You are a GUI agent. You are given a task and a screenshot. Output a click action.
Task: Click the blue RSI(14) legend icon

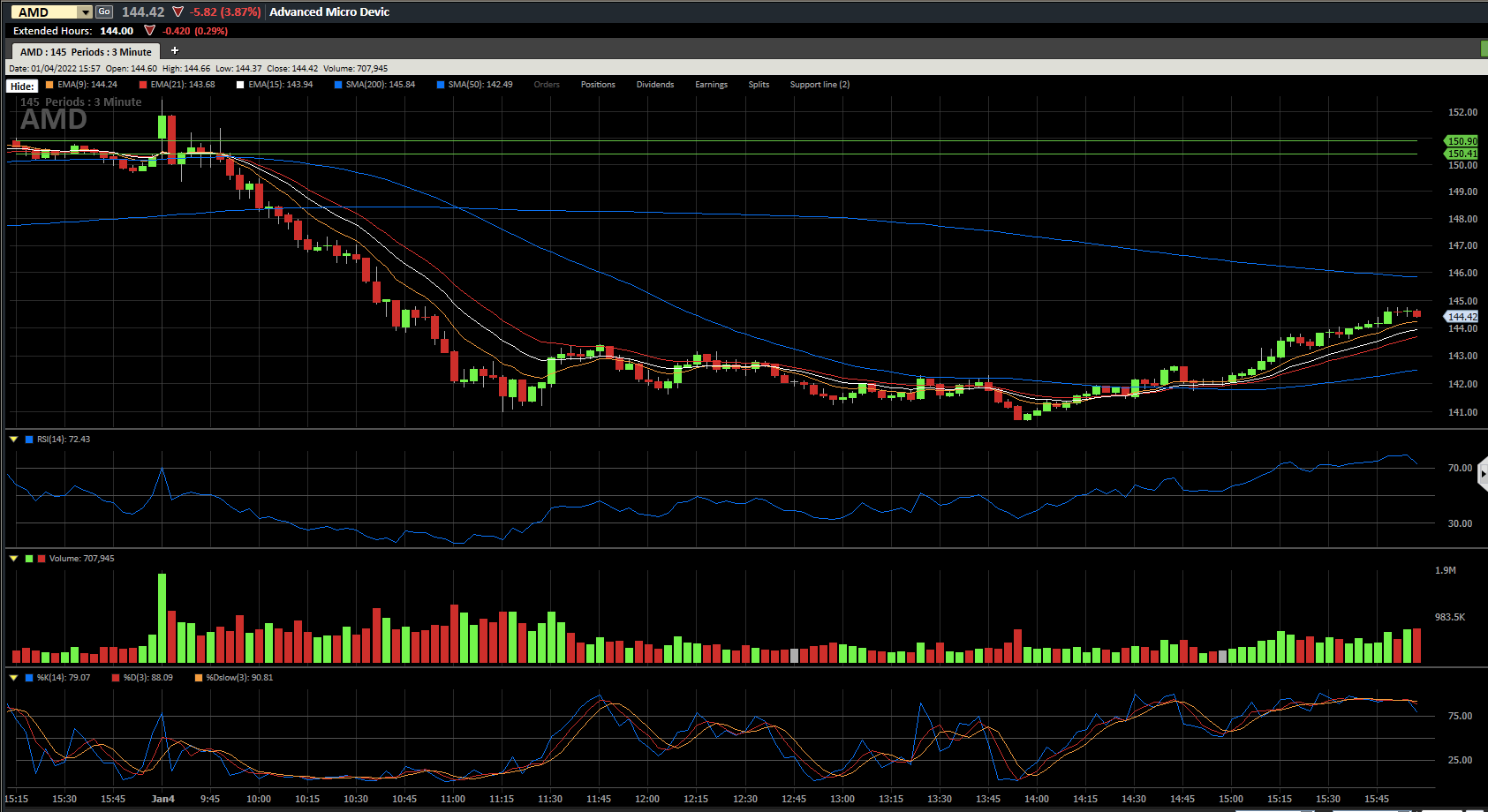(x=29, y=439)
